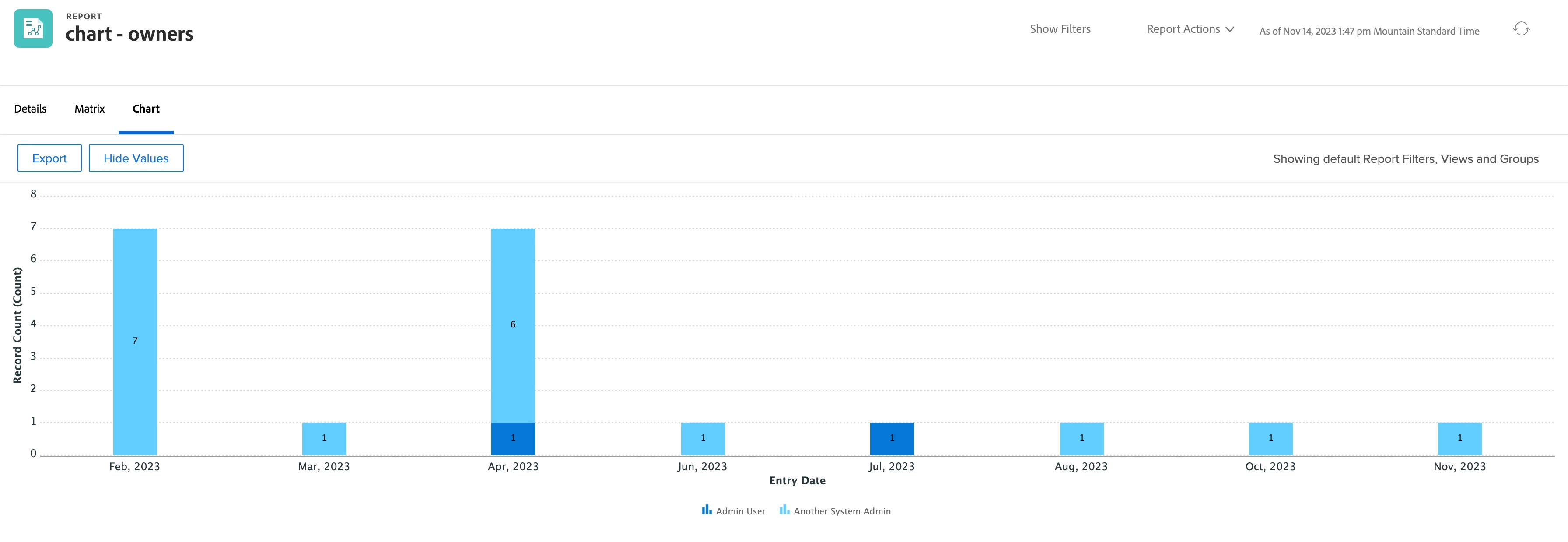Viewport: 1568px width, 542px height.
Task: Click Hide Values toggle button
Action: coord(136,158)
